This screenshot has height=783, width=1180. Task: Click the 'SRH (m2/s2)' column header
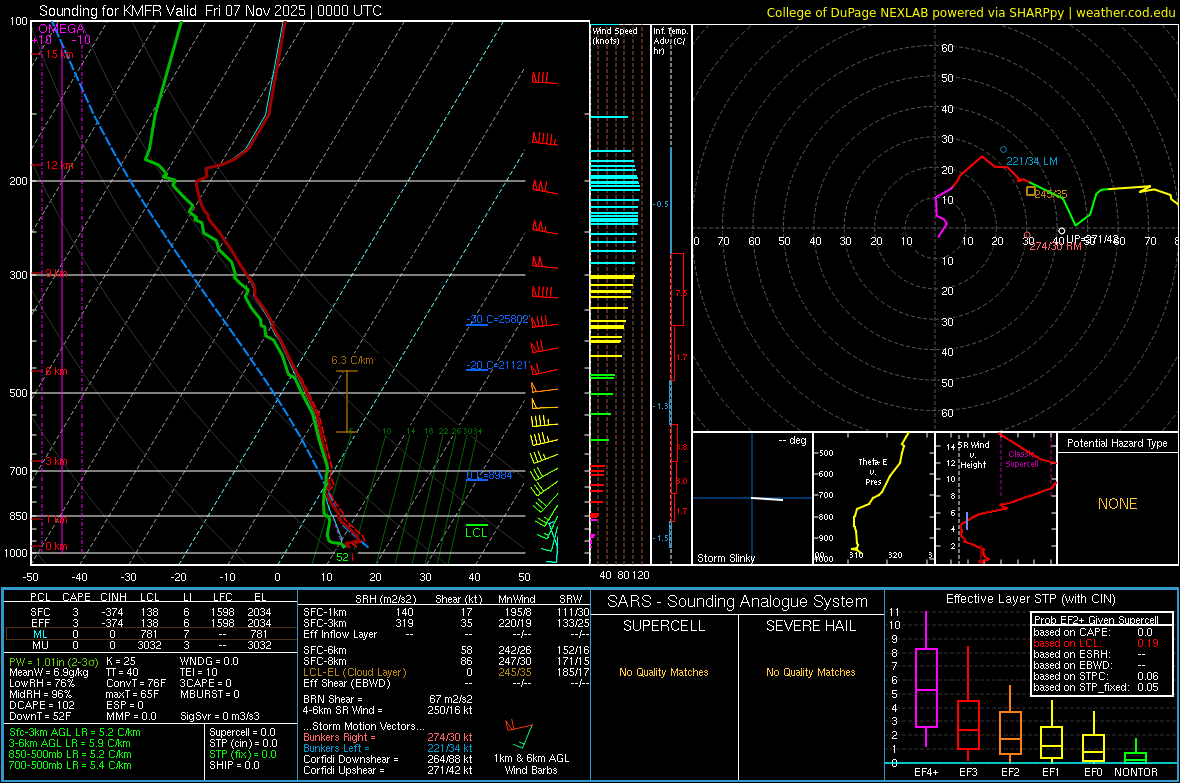[385, 599]
